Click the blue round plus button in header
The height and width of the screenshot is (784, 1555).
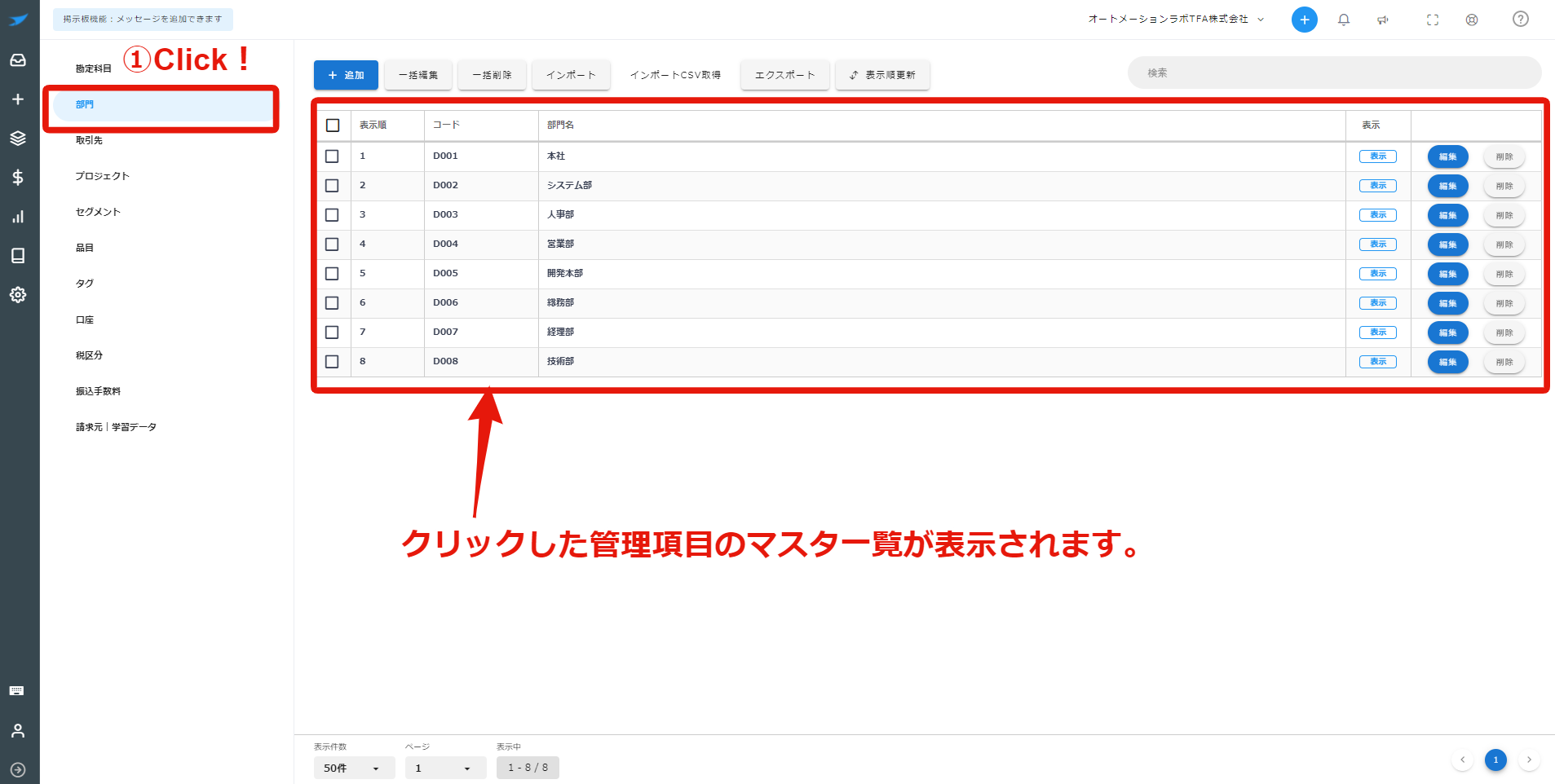1305,20
